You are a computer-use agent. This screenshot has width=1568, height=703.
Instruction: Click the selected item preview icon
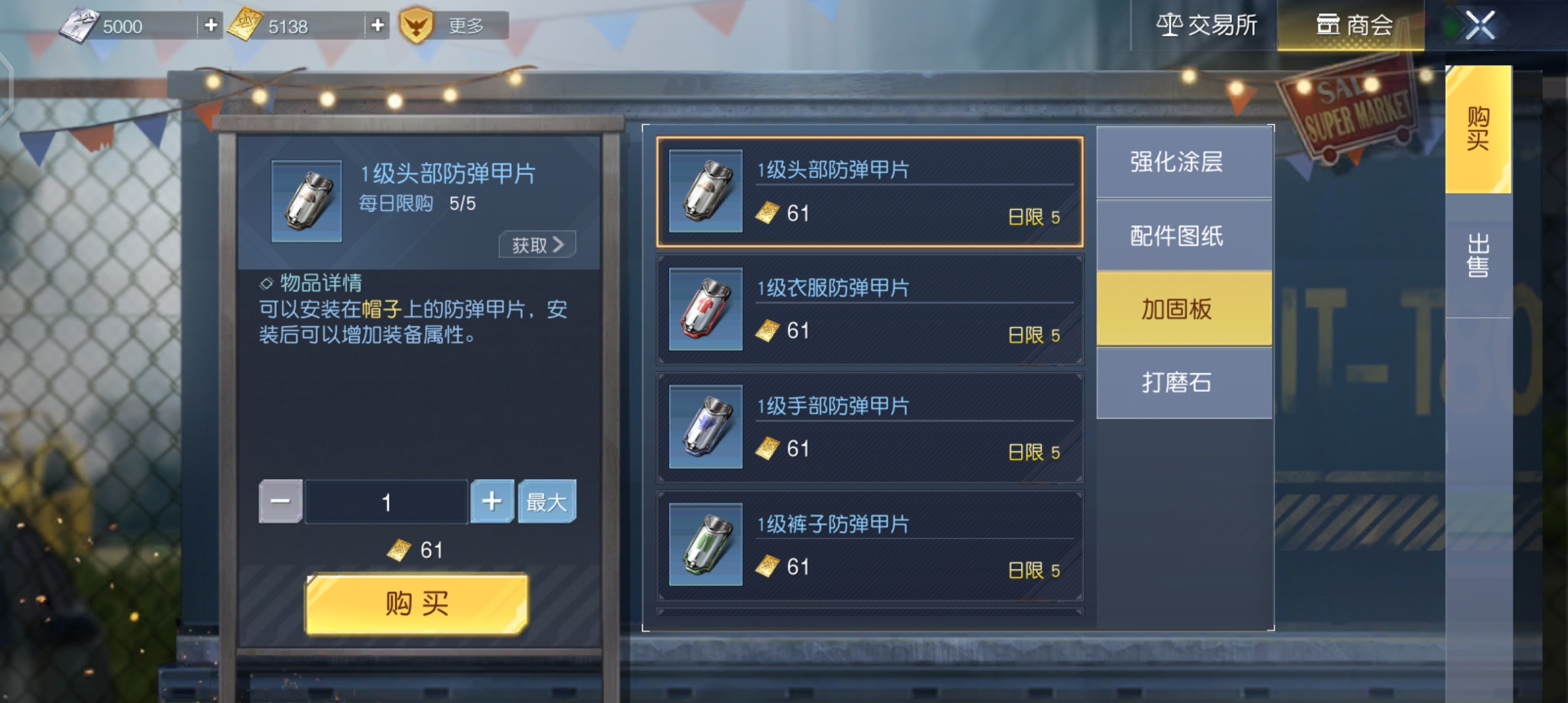[307, 201]
